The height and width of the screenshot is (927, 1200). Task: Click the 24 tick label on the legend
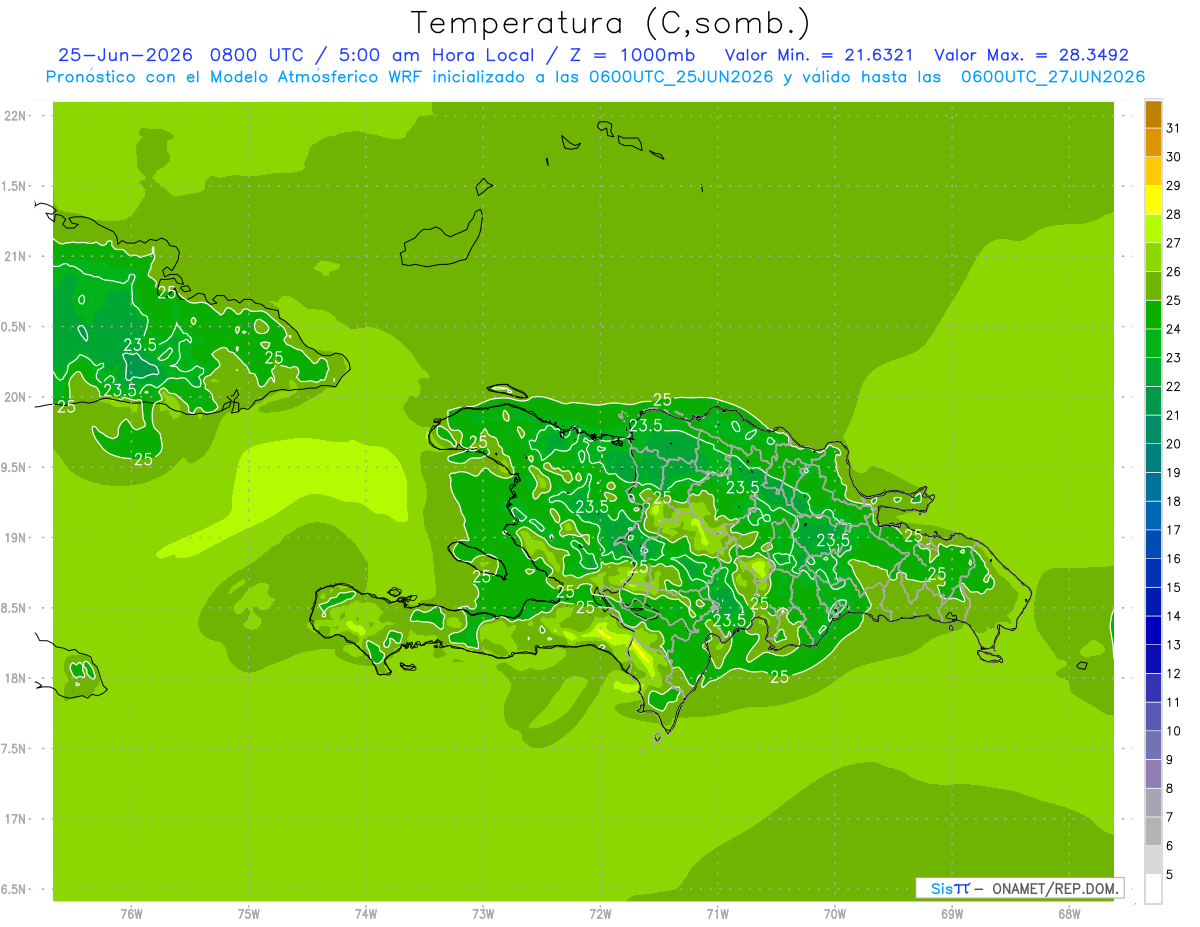coord(1173,329)
